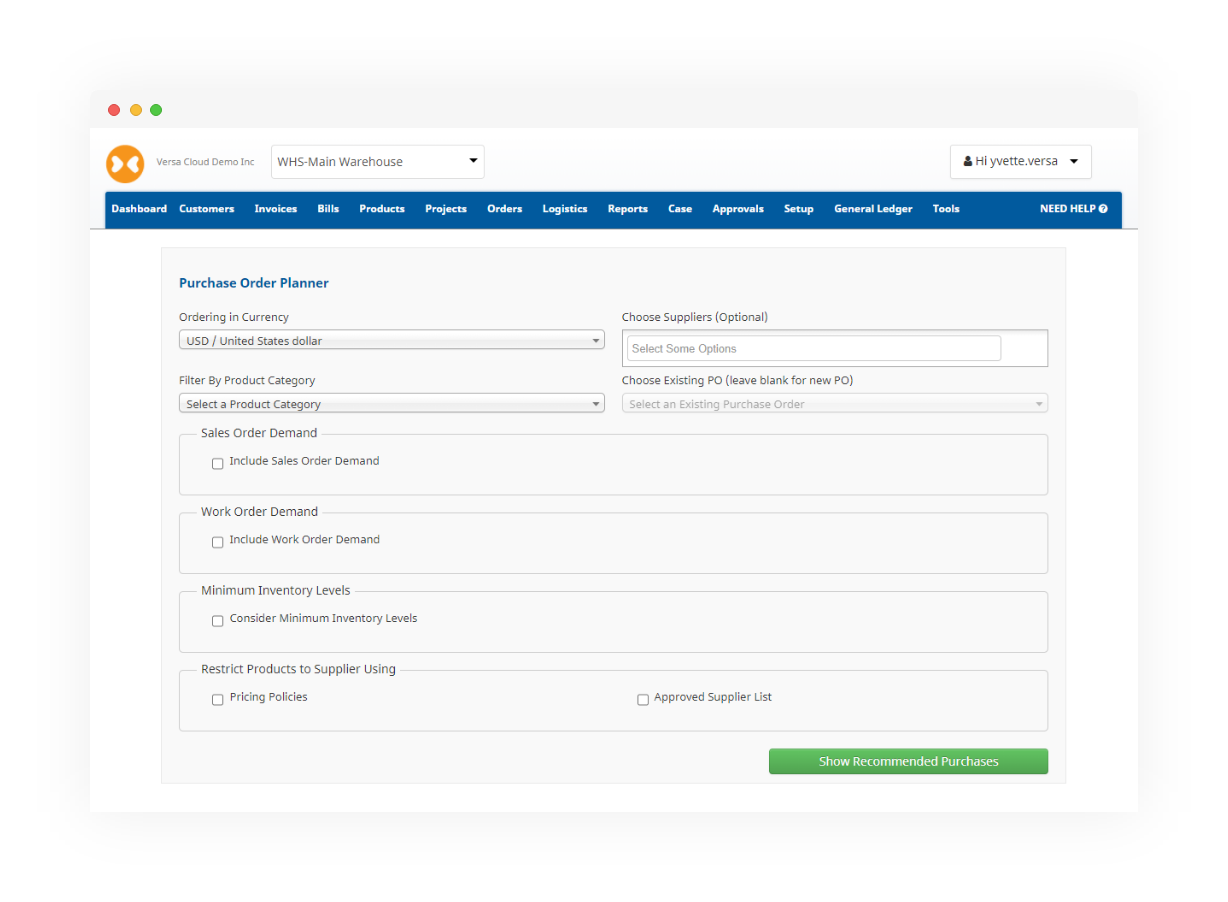Open the WHS-Main Warehouse dropdown
1228x902 pixels.
click(378, 162)
